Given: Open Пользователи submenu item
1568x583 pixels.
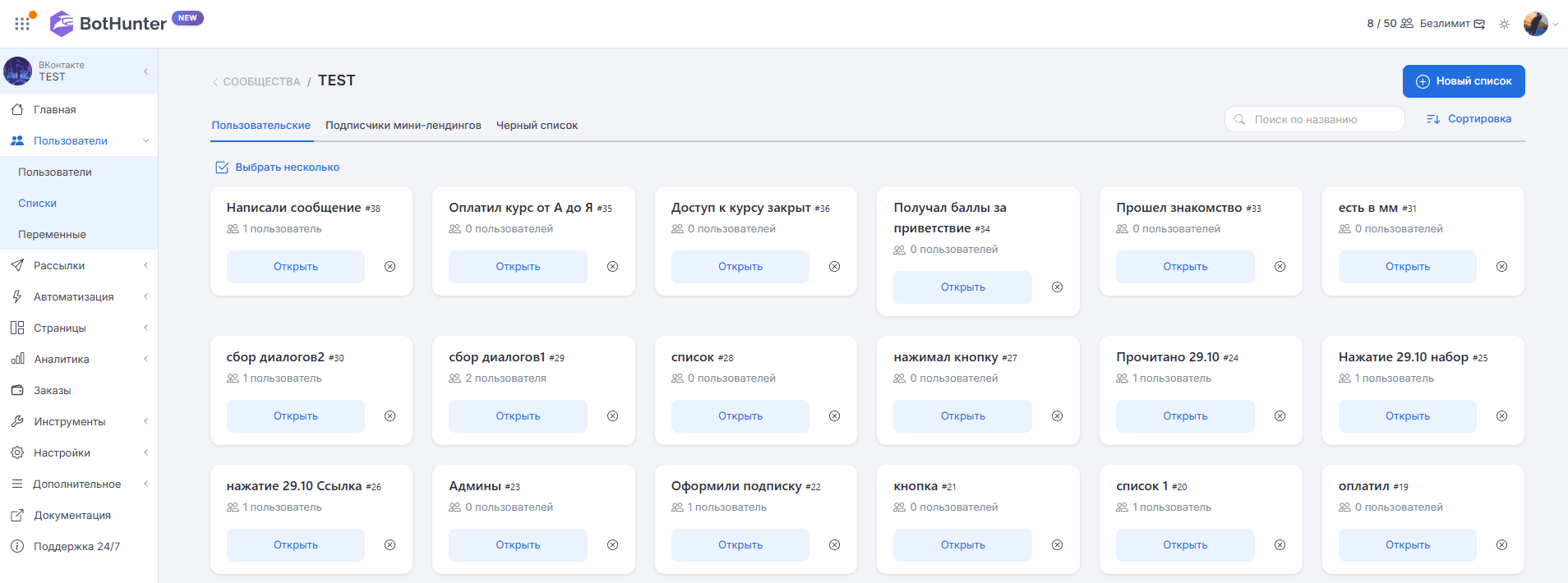Looking at the screenshot, I should [x=55, y=172].
